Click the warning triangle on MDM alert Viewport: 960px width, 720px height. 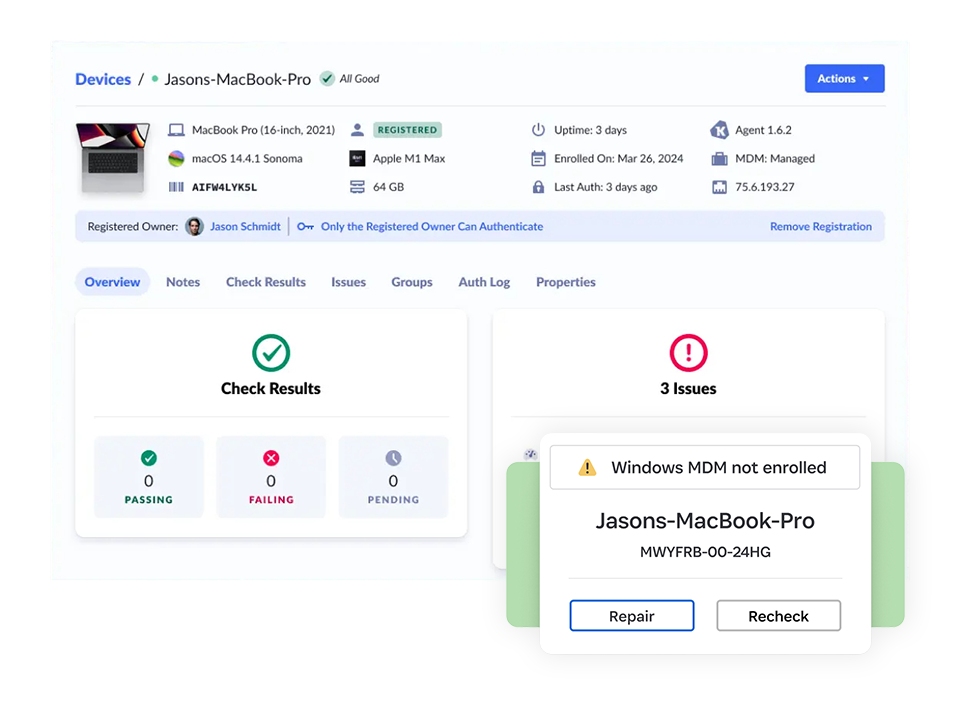(587, 468)
